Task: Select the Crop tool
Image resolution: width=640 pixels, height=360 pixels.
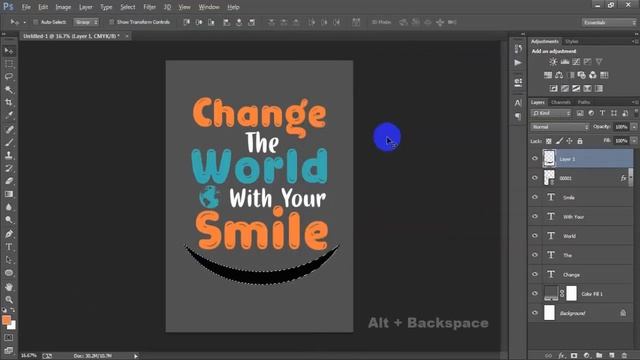Action: pos(9,102)
